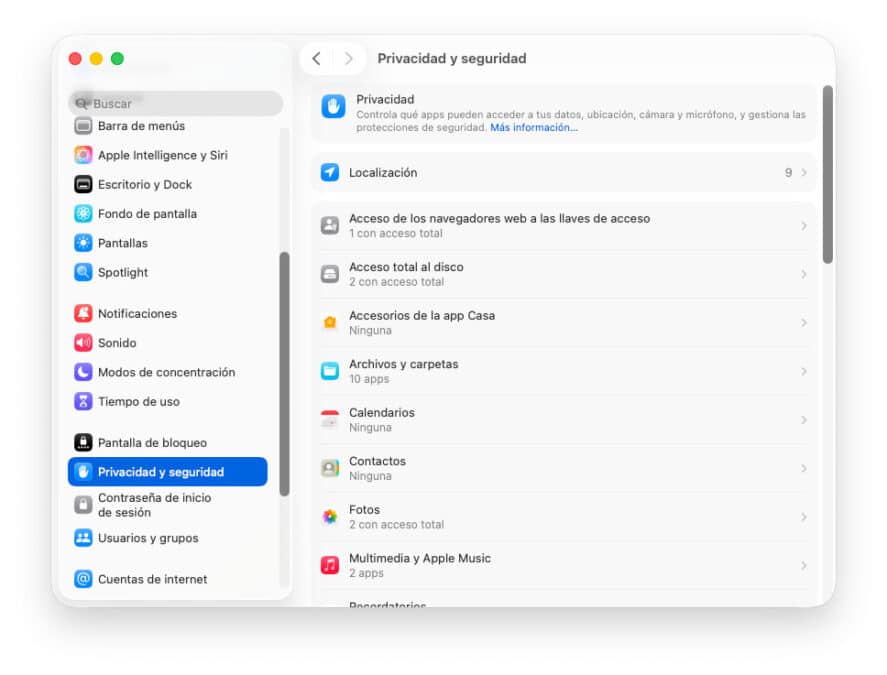Select the Notificaciones sidebar icon

(x=82, y=313)
